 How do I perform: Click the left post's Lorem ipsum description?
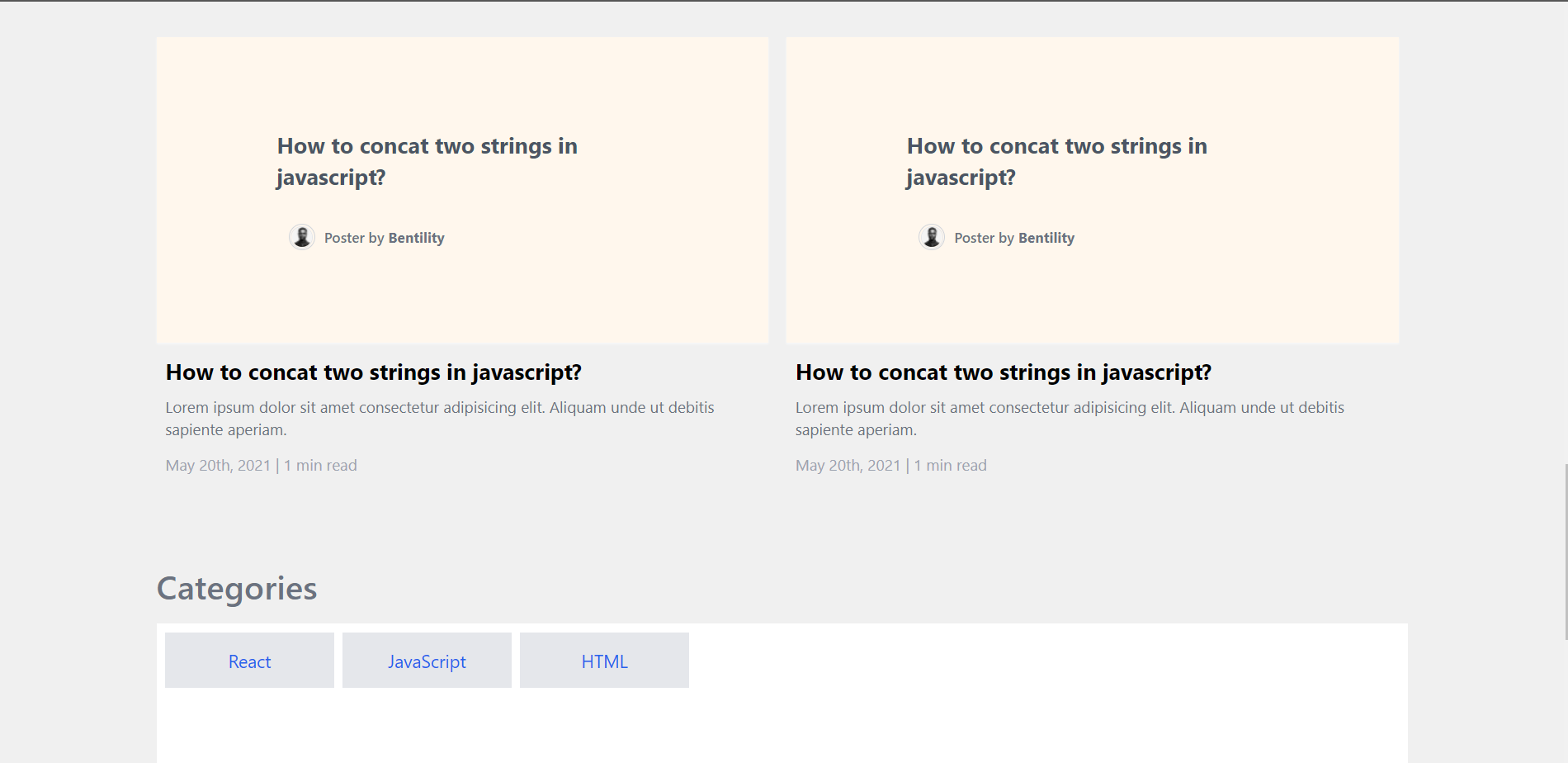click(439, 418)
